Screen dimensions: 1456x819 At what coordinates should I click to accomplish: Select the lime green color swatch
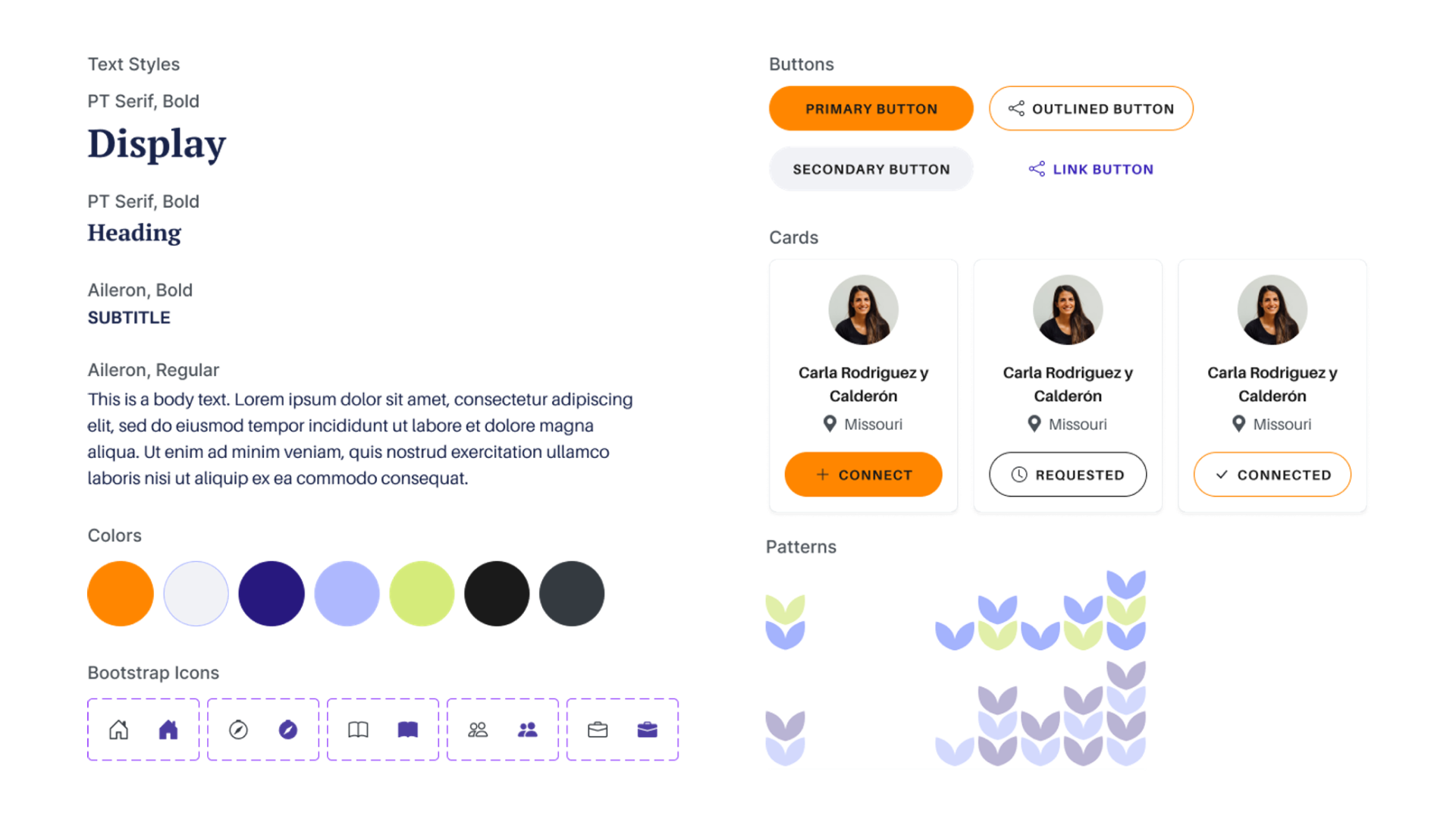tap(422, 594)
